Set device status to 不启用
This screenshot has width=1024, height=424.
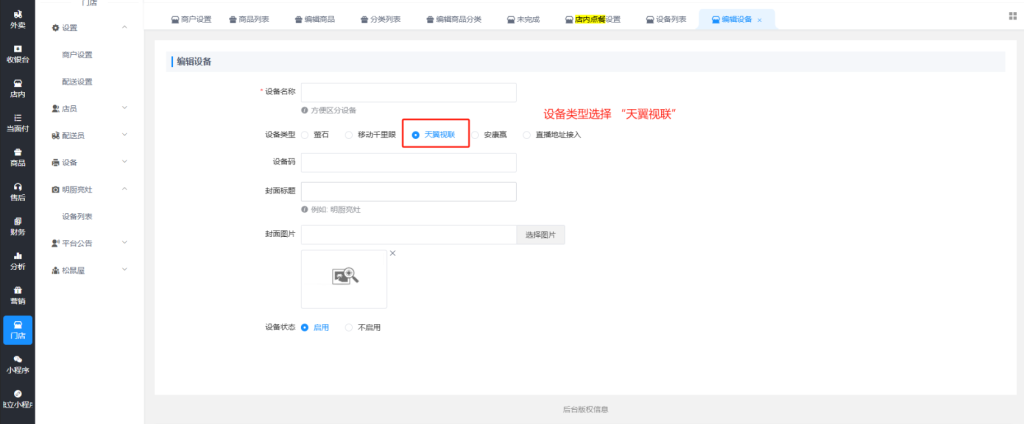349,327
